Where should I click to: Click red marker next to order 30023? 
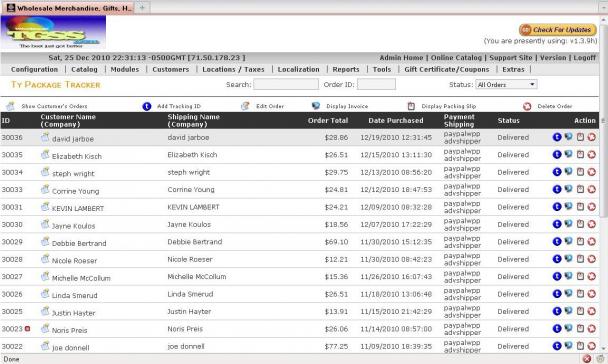(x=27, y=329)
